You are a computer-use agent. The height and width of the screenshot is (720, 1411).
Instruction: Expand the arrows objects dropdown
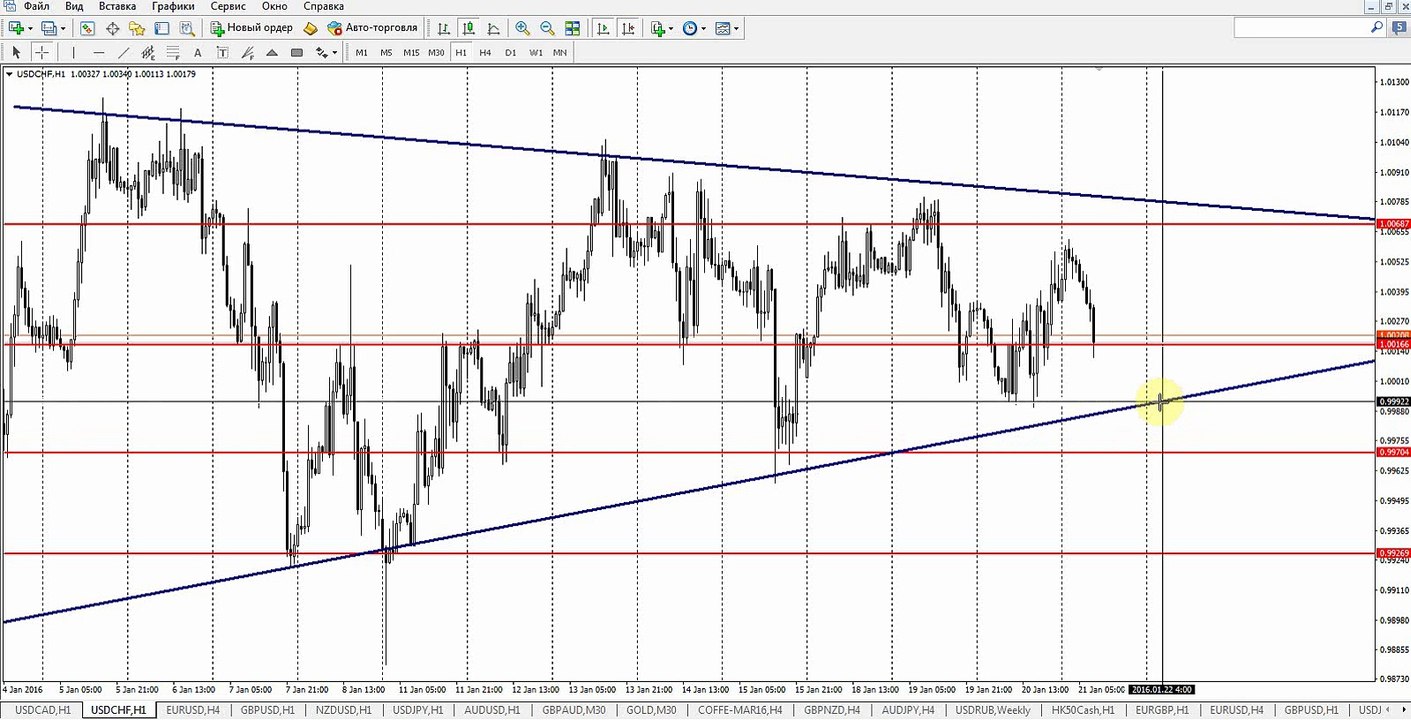click(x=333, y=52)
